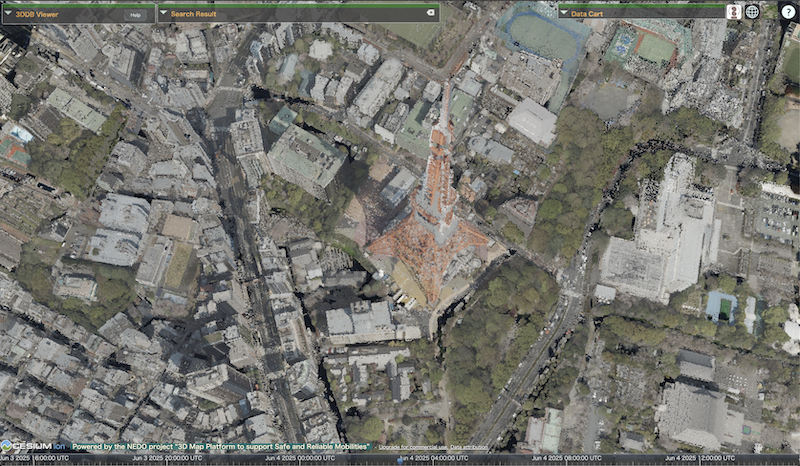
Task: Open the globe base layer picker
Action: 752,12
